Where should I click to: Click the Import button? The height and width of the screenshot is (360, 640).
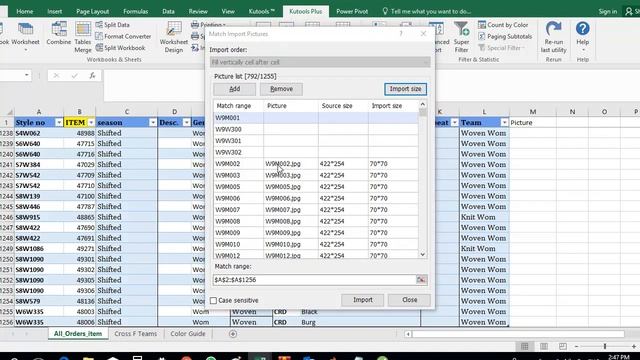(362, 300)
